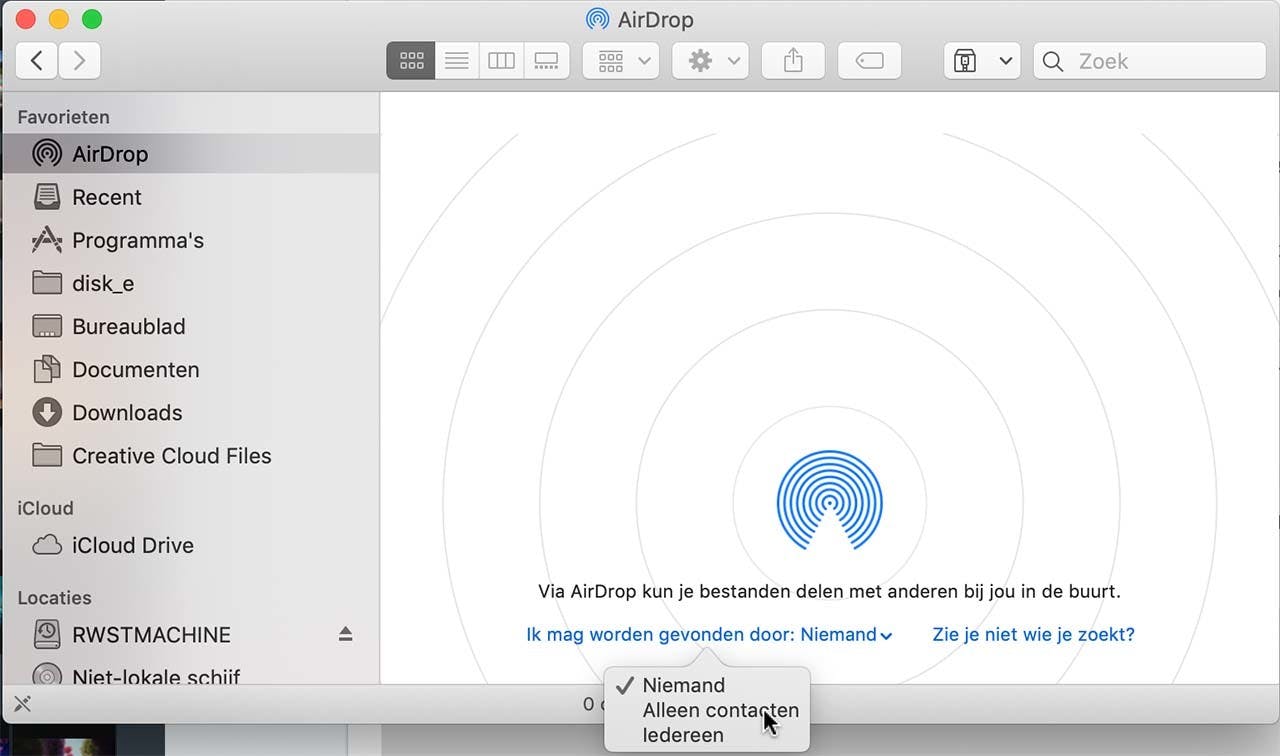The width and height of the screenshot is (1280, 756).
Task: Open iCloud Drive from the sidebar
Action: (131, 545)
